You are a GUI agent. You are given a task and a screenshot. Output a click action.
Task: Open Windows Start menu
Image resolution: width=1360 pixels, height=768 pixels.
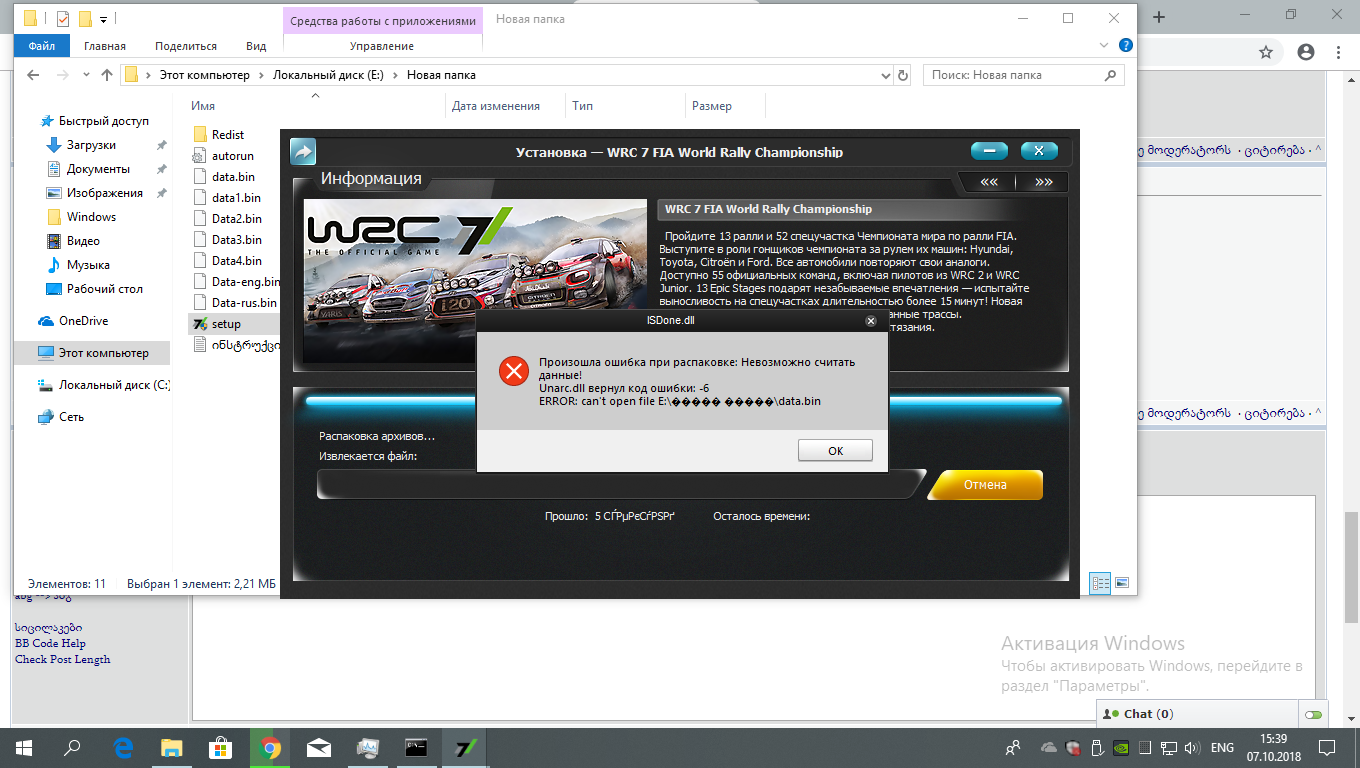pyautogui.click(x=23, y=747)
